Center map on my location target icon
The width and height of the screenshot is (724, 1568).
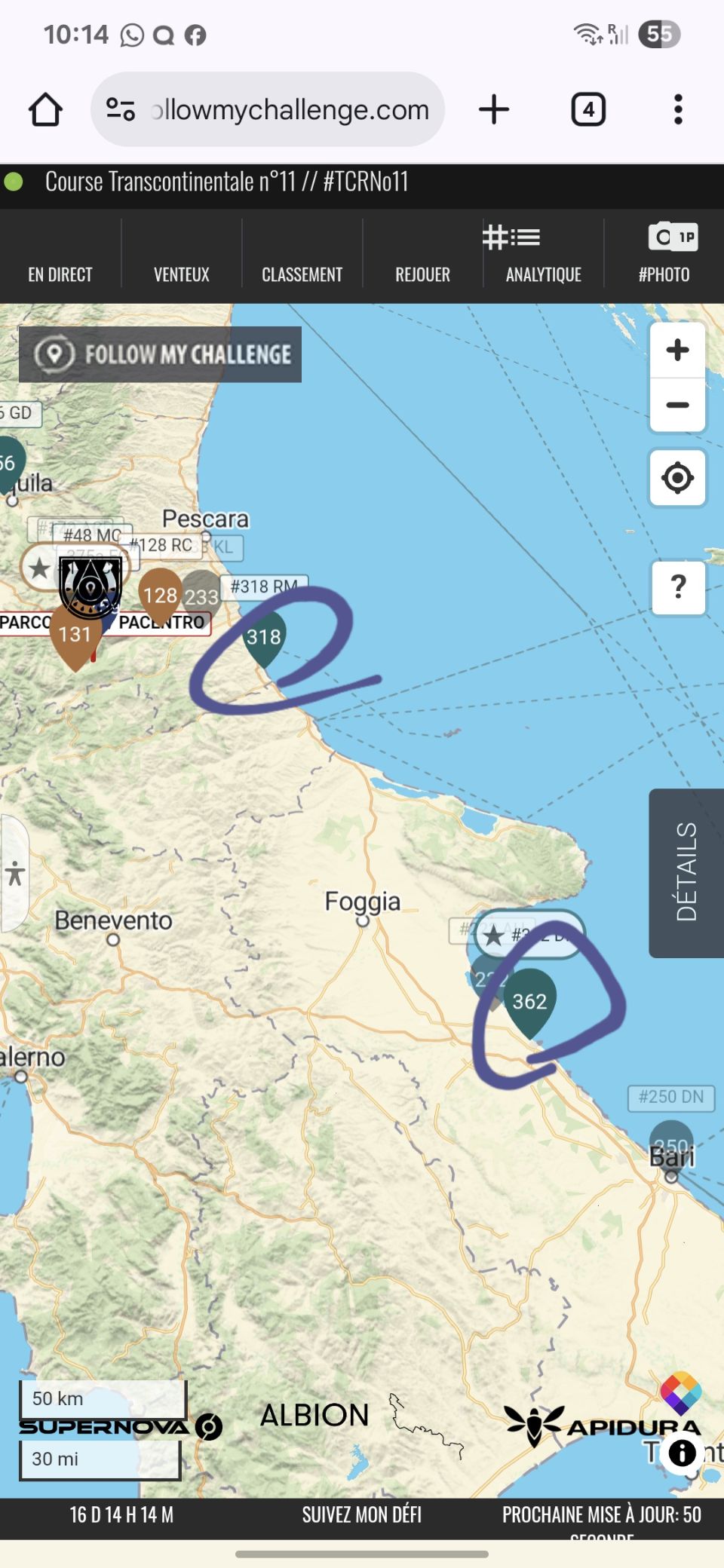(677, 478)
